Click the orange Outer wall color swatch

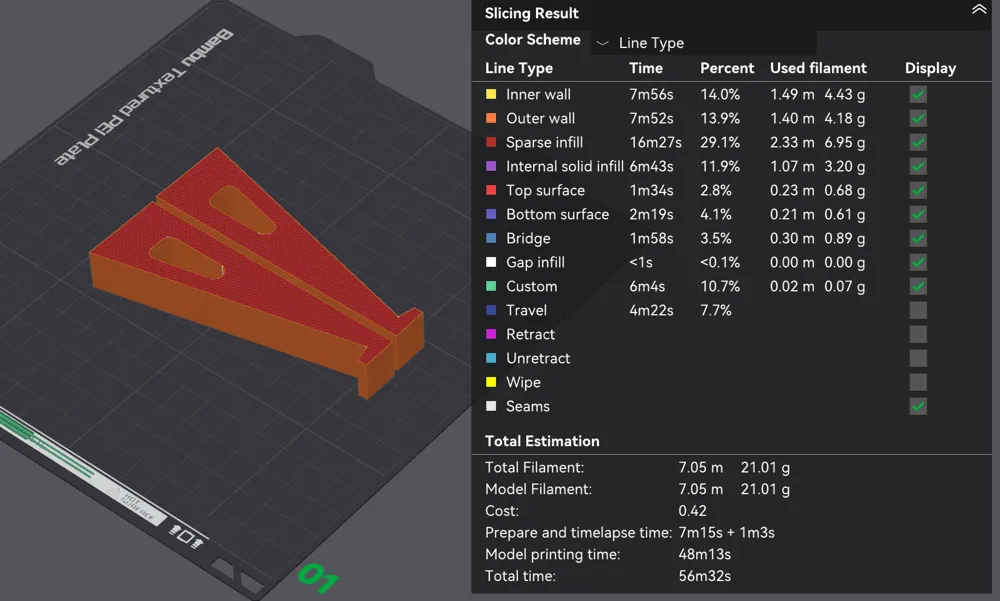click(x=491, y=118)
